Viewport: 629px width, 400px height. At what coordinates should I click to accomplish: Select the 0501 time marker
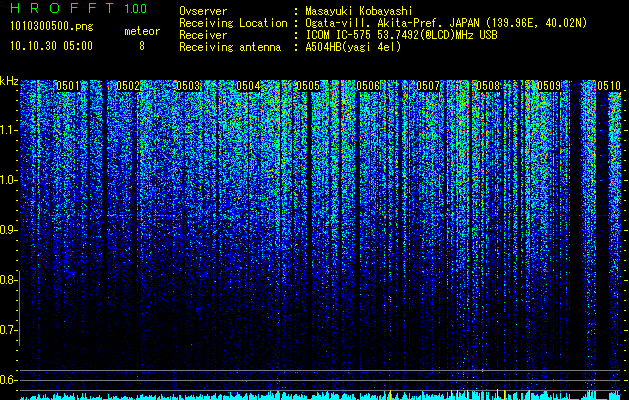point(68,86)
